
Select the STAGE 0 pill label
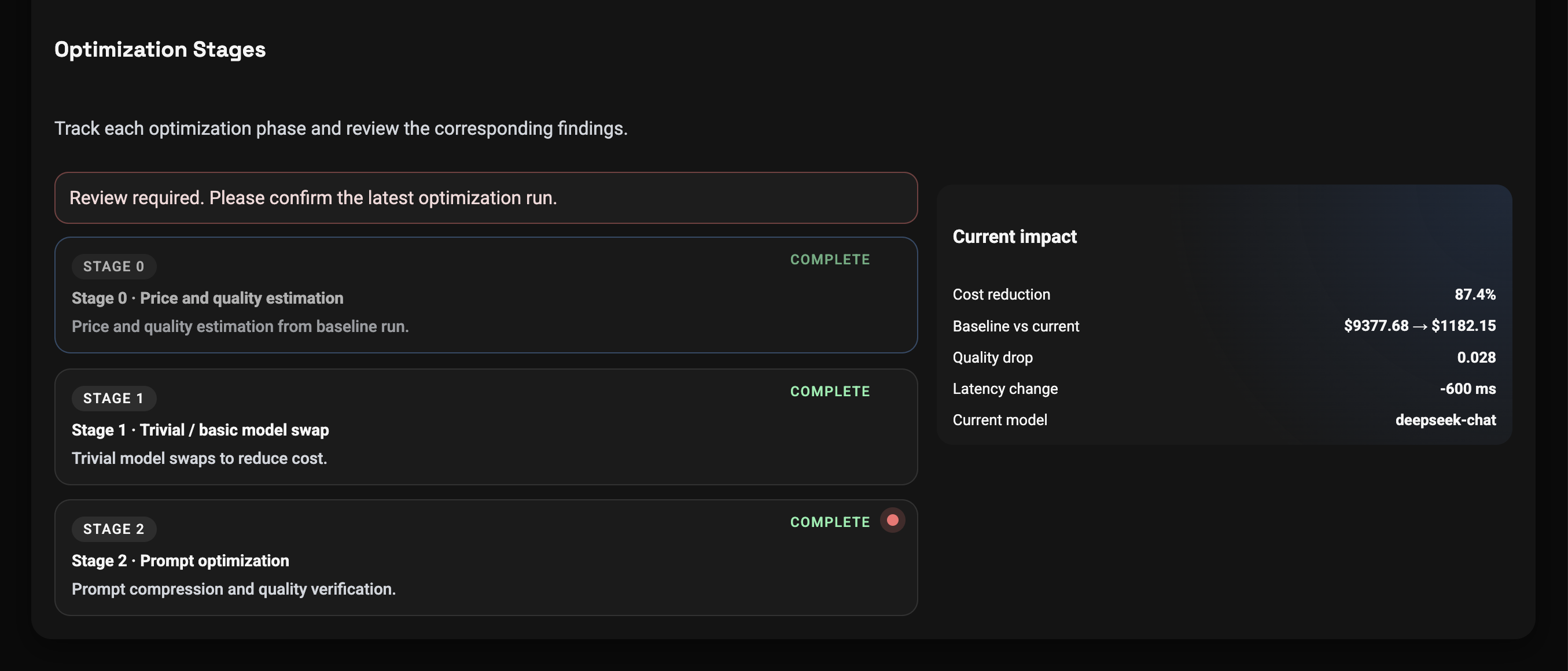pyautogui.click(x=114, y=266)
